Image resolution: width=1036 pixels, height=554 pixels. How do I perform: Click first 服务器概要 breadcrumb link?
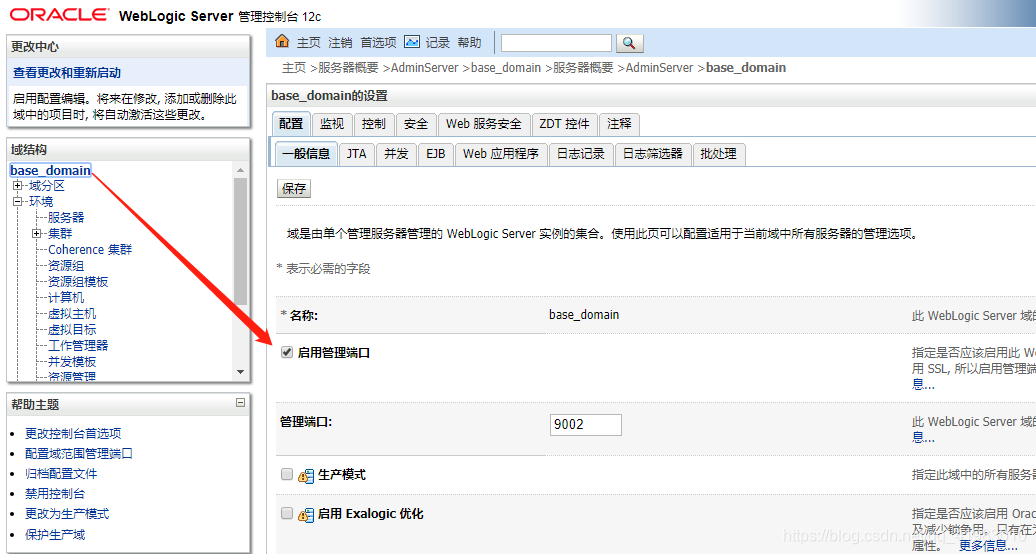click(348, 68)
